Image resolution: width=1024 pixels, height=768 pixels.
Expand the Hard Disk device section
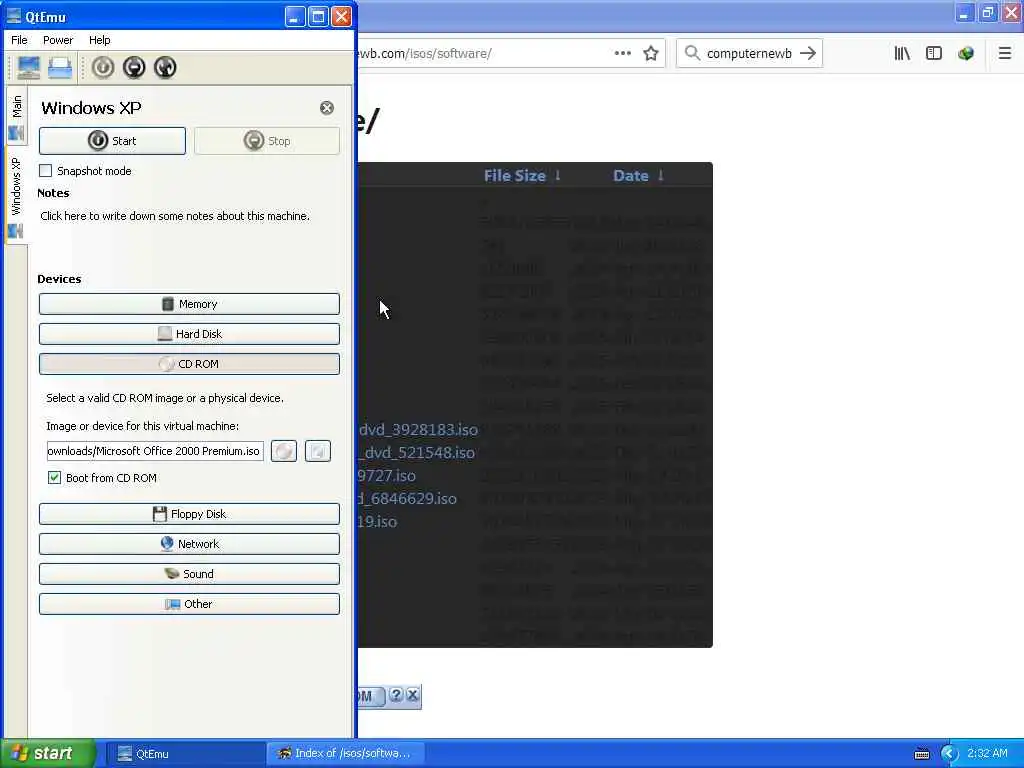tap(189, 334)
